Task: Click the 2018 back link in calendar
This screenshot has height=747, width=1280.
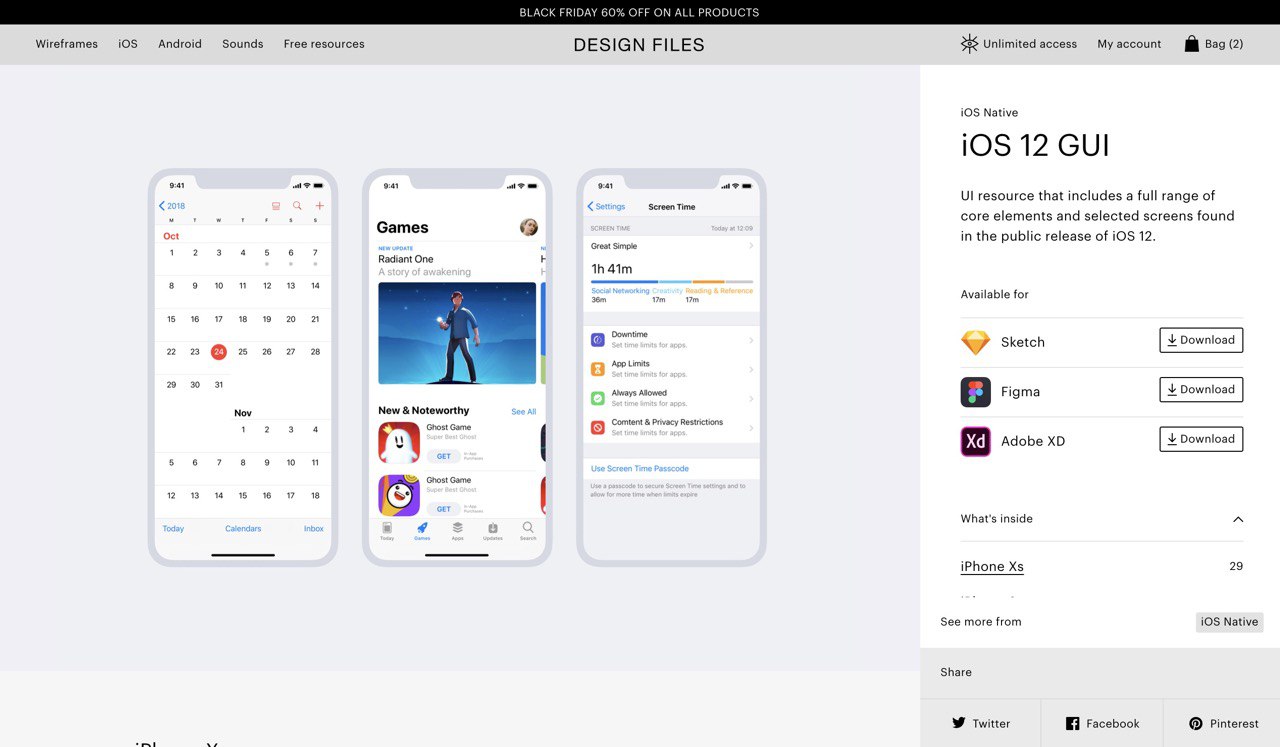Action: click(x=172, y=206)
